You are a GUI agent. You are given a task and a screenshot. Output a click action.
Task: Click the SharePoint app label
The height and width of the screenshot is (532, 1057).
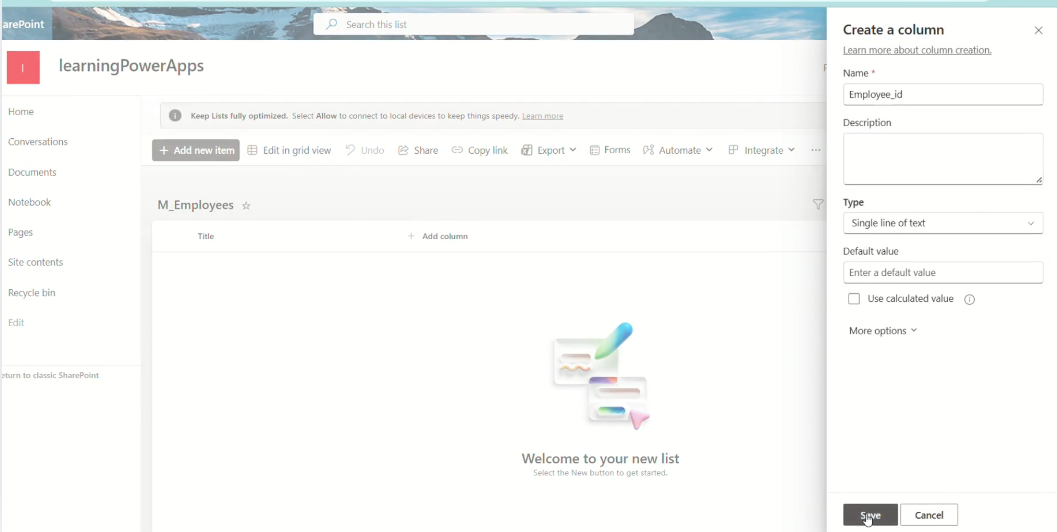[22, 24]
